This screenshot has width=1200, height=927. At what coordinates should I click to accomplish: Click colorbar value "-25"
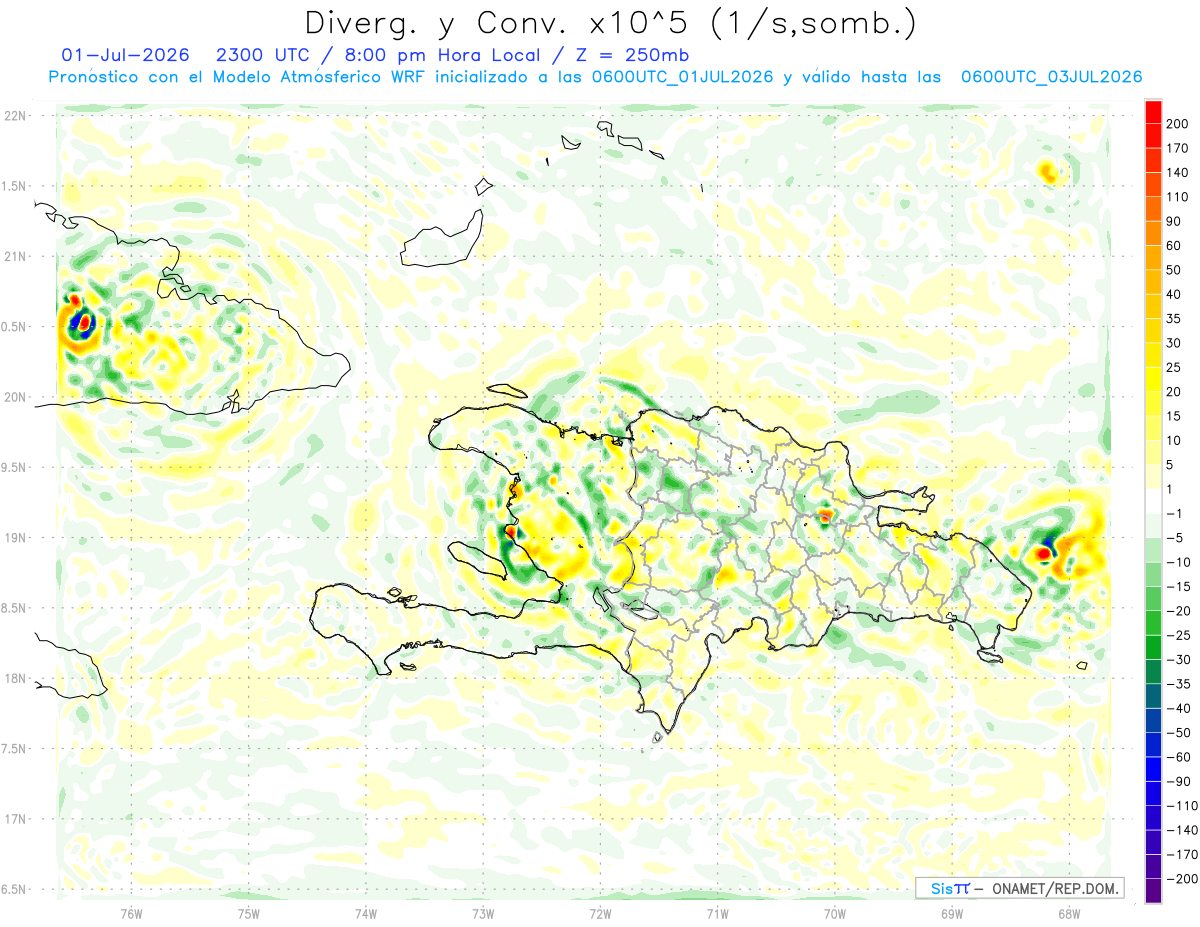[1177, 635]
